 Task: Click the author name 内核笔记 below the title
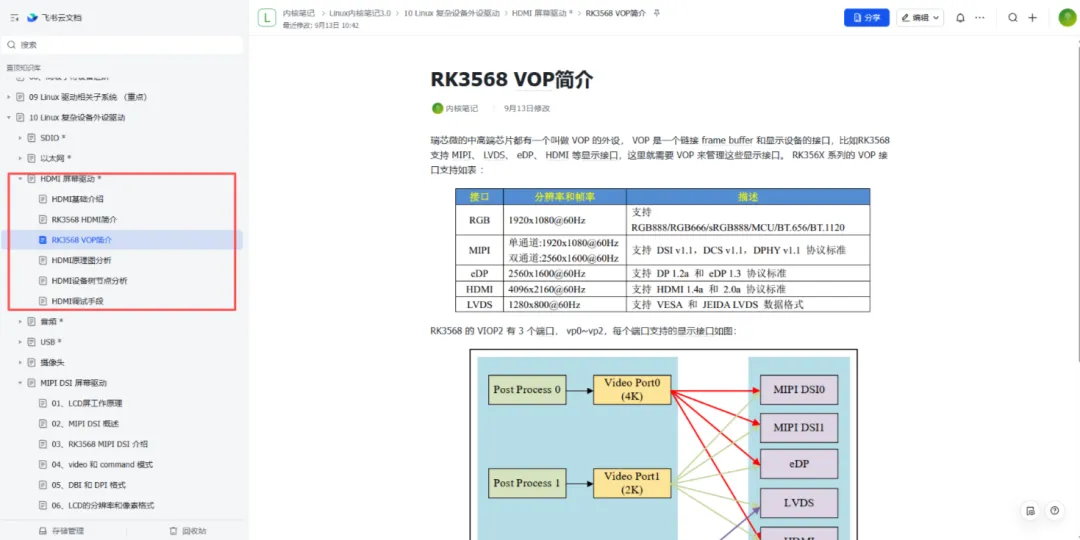click(x=462, y=108)
